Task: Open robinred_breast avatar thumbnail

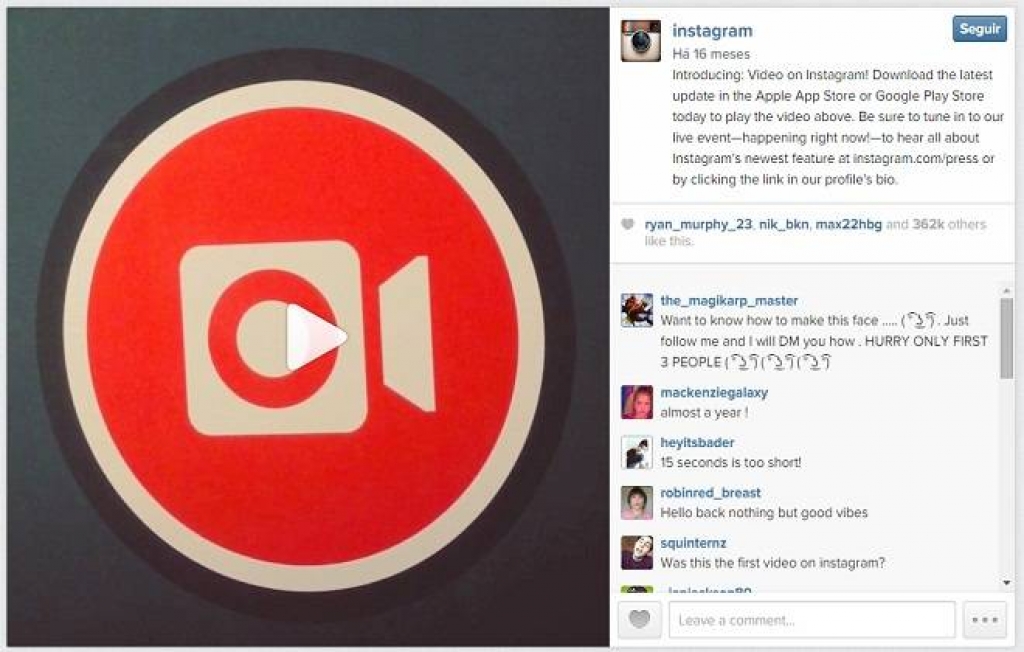Action: click(637, 502)
